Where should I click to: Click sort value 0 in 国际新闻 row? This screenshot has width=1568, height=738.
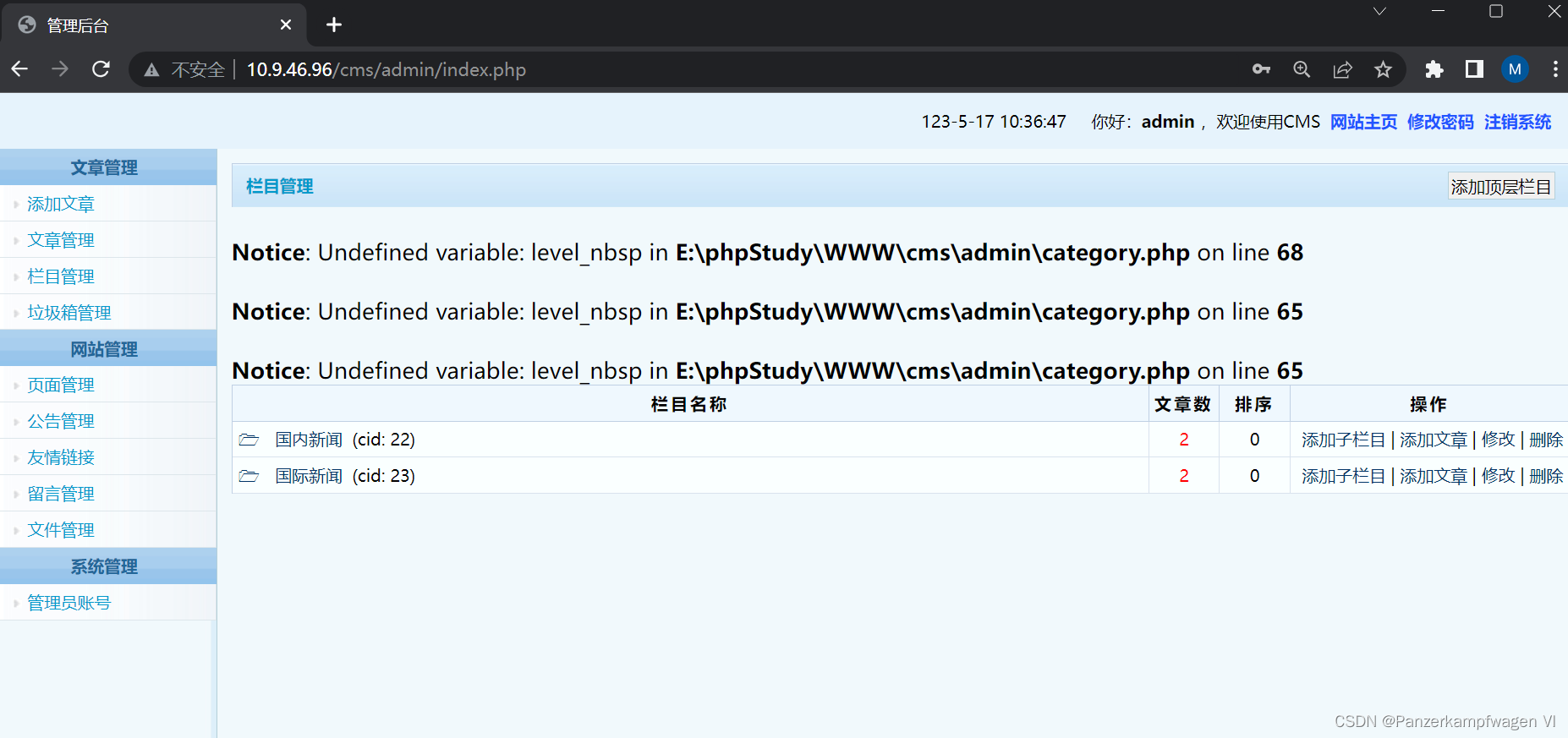coord(1254,476)
